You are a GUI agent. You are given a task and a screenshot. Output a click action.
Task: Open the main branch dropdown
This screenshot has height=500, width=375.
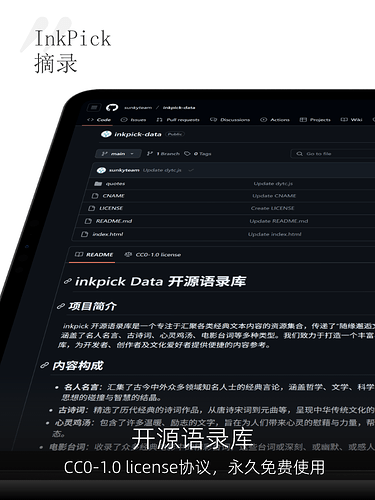tap(117, 154)
